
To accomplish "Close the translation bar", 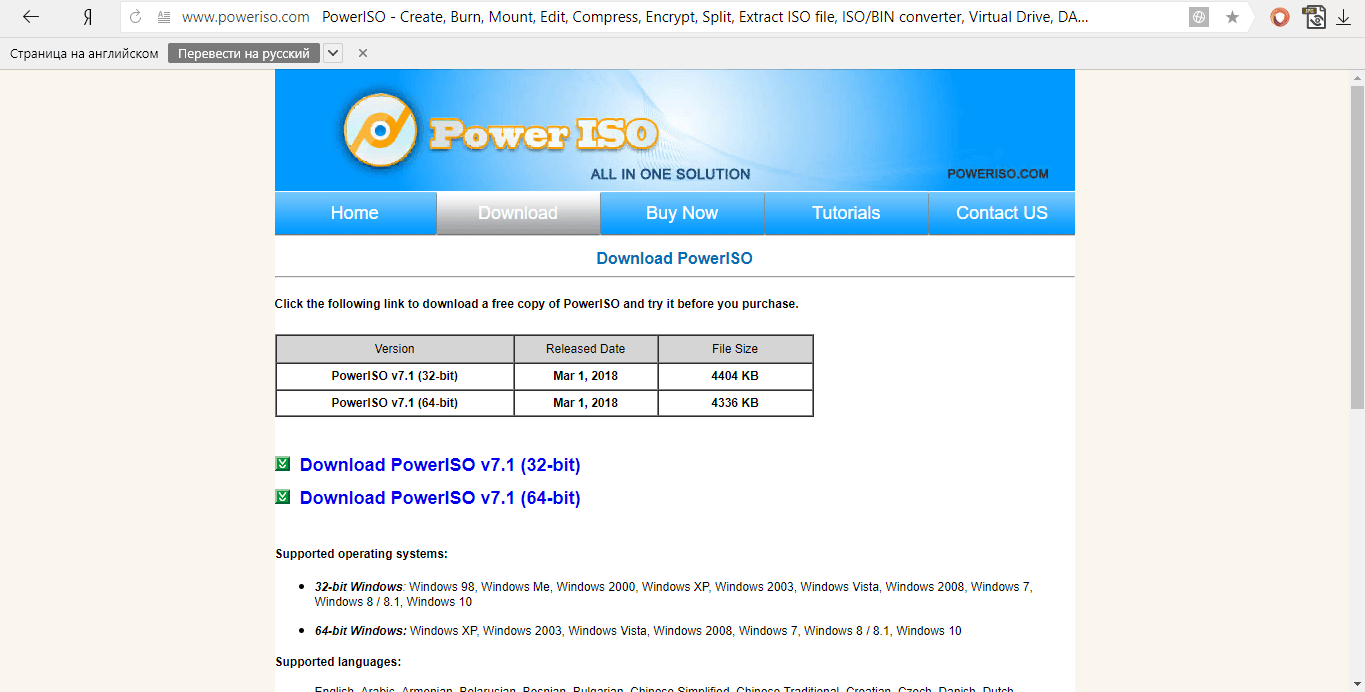I will pos(362,53).
